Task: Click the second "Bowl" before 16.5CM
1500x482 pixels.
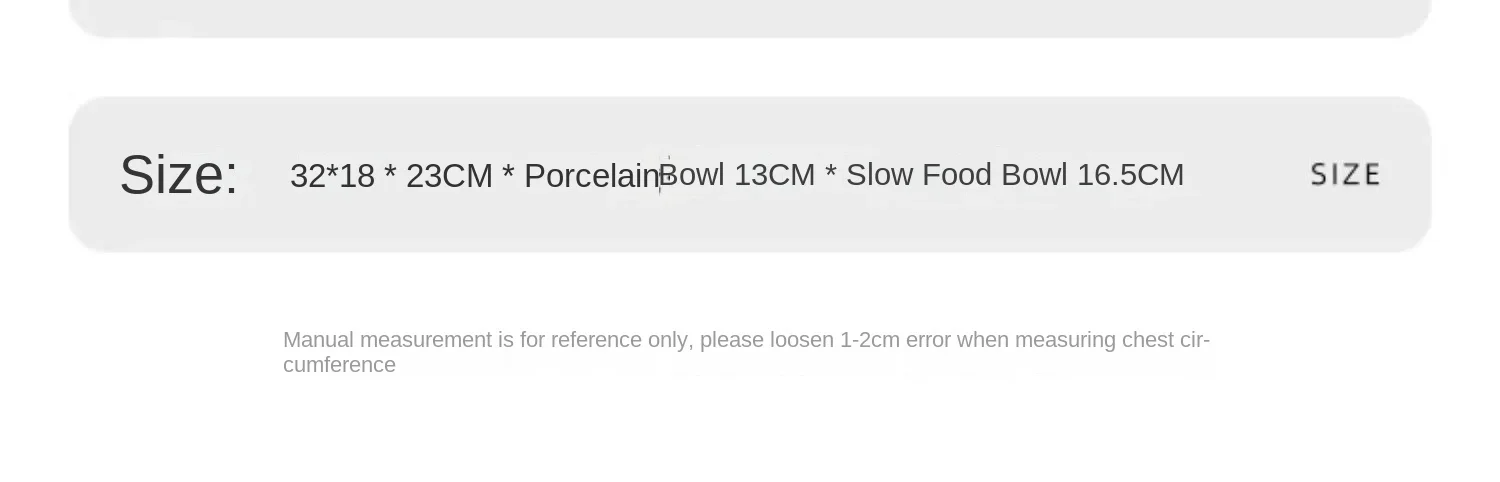Action: [x=1035, y=175]
